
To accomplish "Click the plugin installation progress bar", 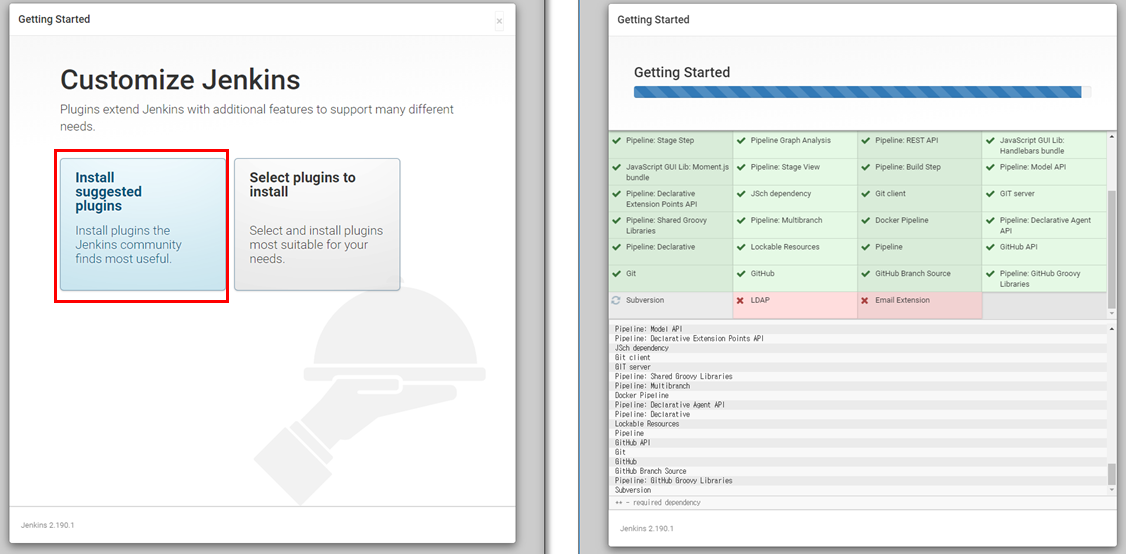I will pyautogui.click(x=862, y=92).
